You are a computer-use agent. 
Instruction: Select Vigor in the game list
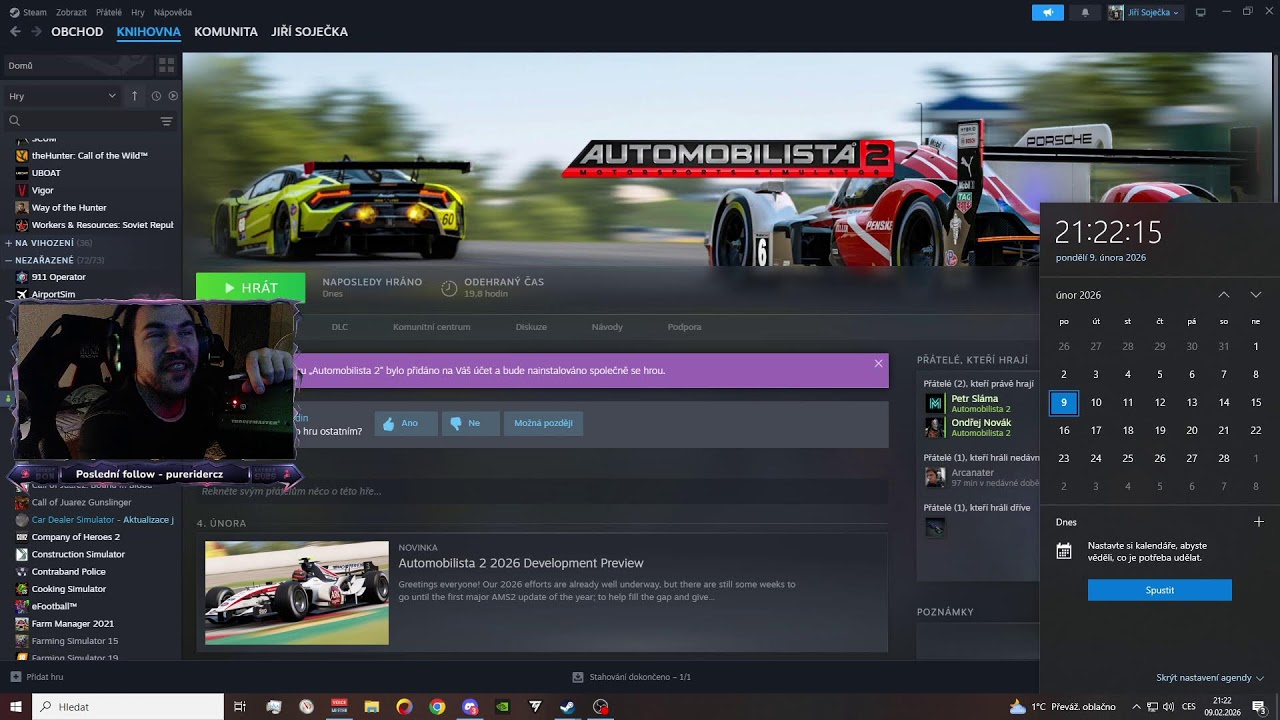click(43, 190)
